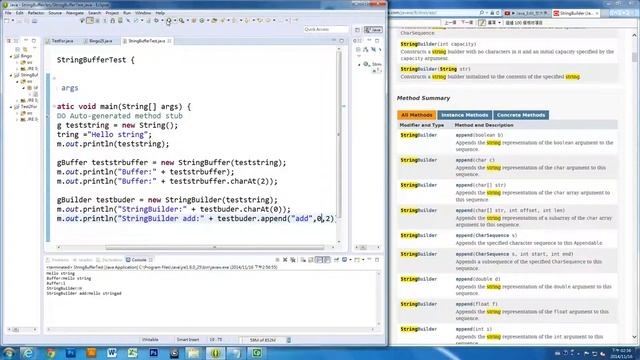
Task: Click the editor vertical scrollbar
Action: pyautogui.click(x=339, y=135)
